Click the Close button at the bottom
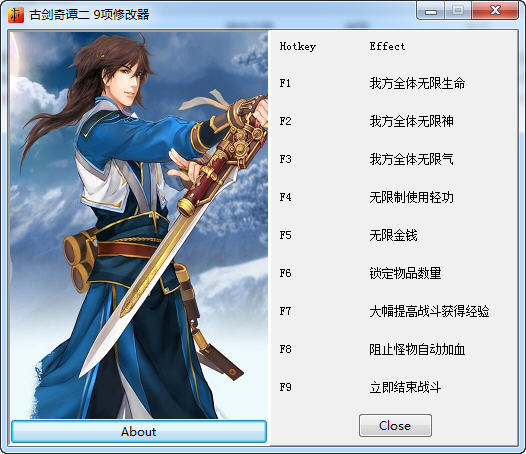Viewport: 526px width, 454px height. [395, 425]
